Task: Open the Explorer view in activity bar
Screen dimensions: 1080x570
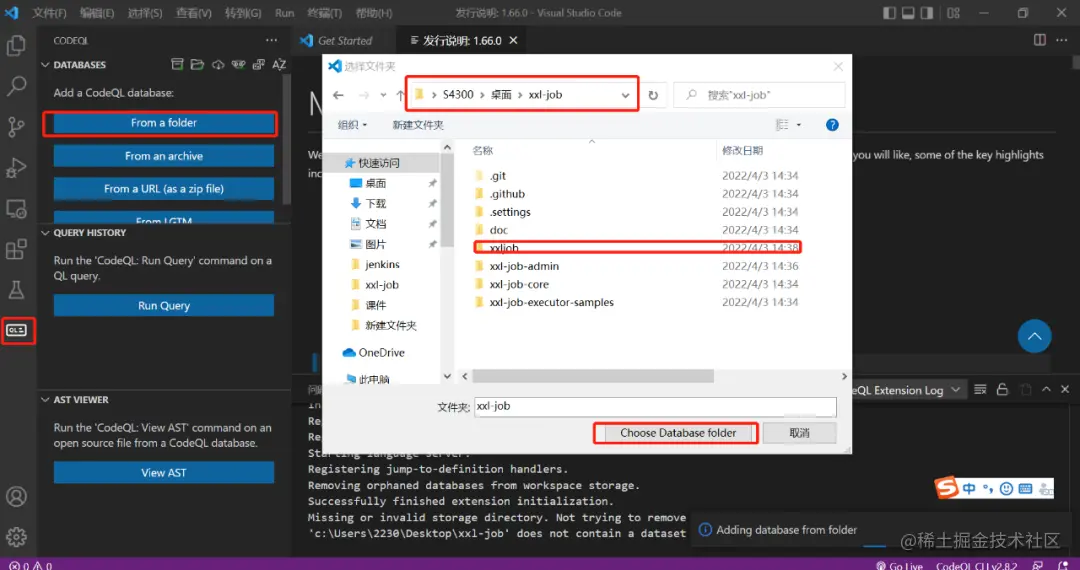Action: 16,45
